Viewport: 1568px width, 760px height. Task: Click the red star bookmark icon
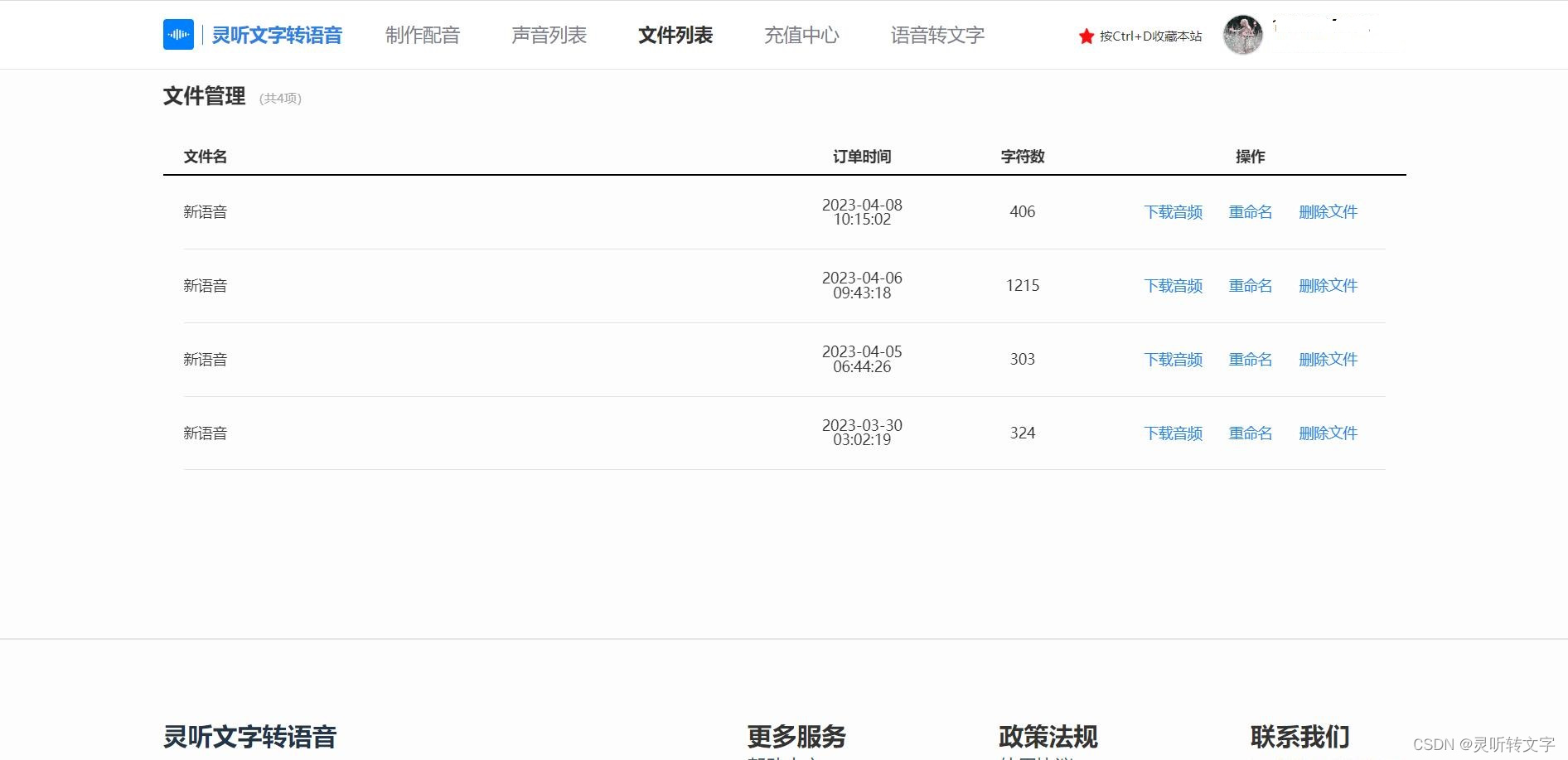click(1086, 36)
